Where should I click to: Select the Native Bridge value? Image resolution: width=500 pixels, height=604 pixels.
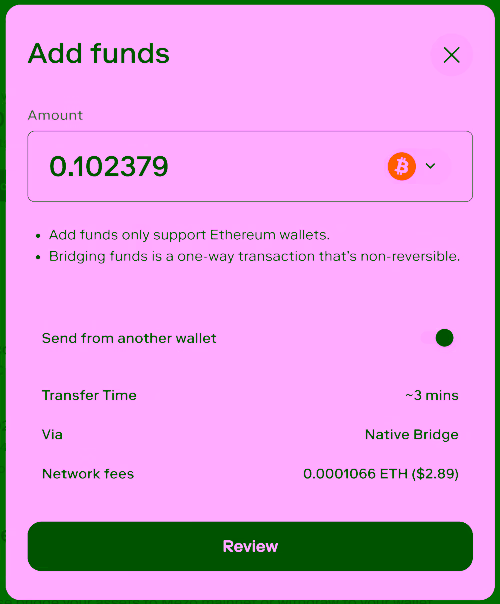(x=411, y=435)
